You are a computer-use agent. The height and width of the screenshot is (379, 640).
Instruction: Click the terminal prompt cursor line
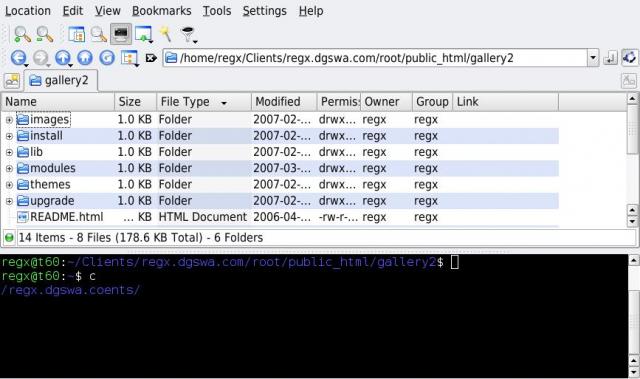click(230, 262)
